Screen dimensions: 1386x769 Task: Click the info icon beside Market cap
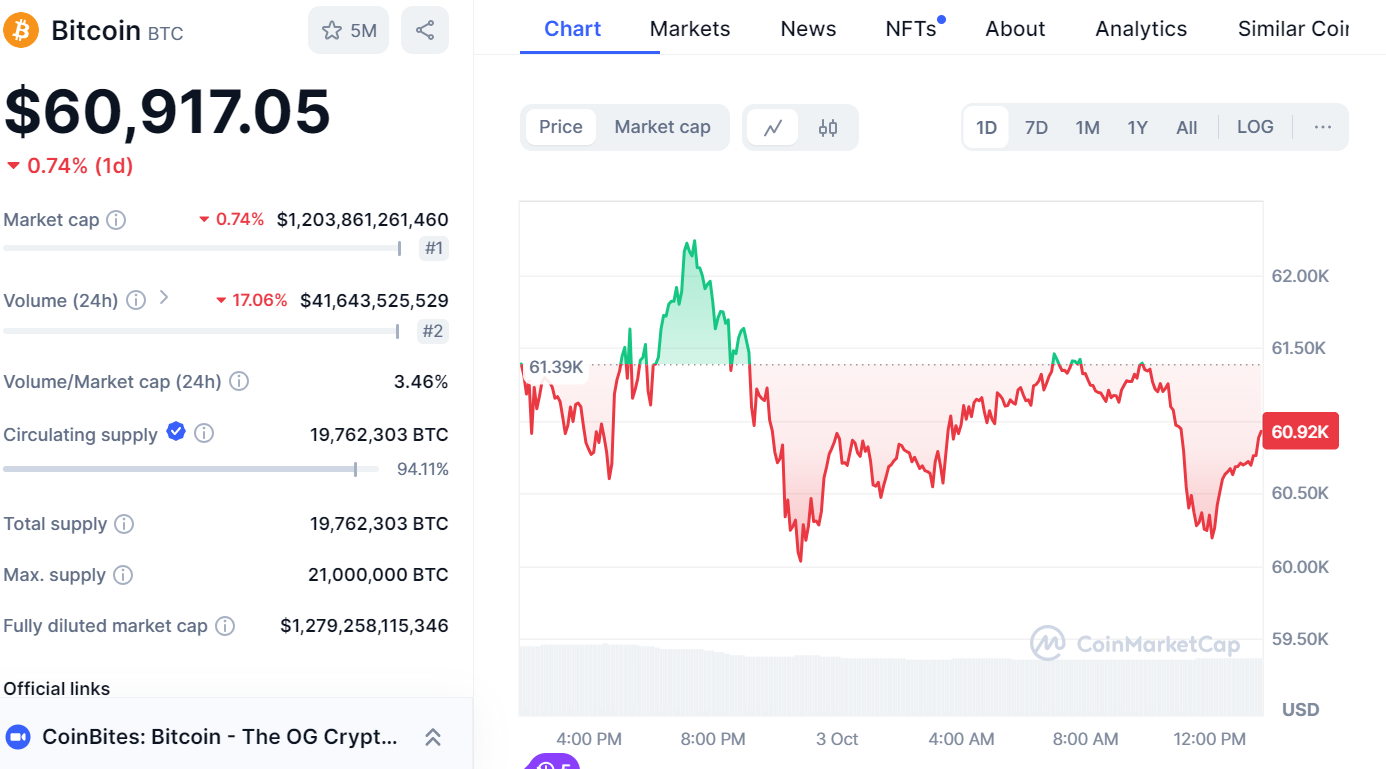116,220
